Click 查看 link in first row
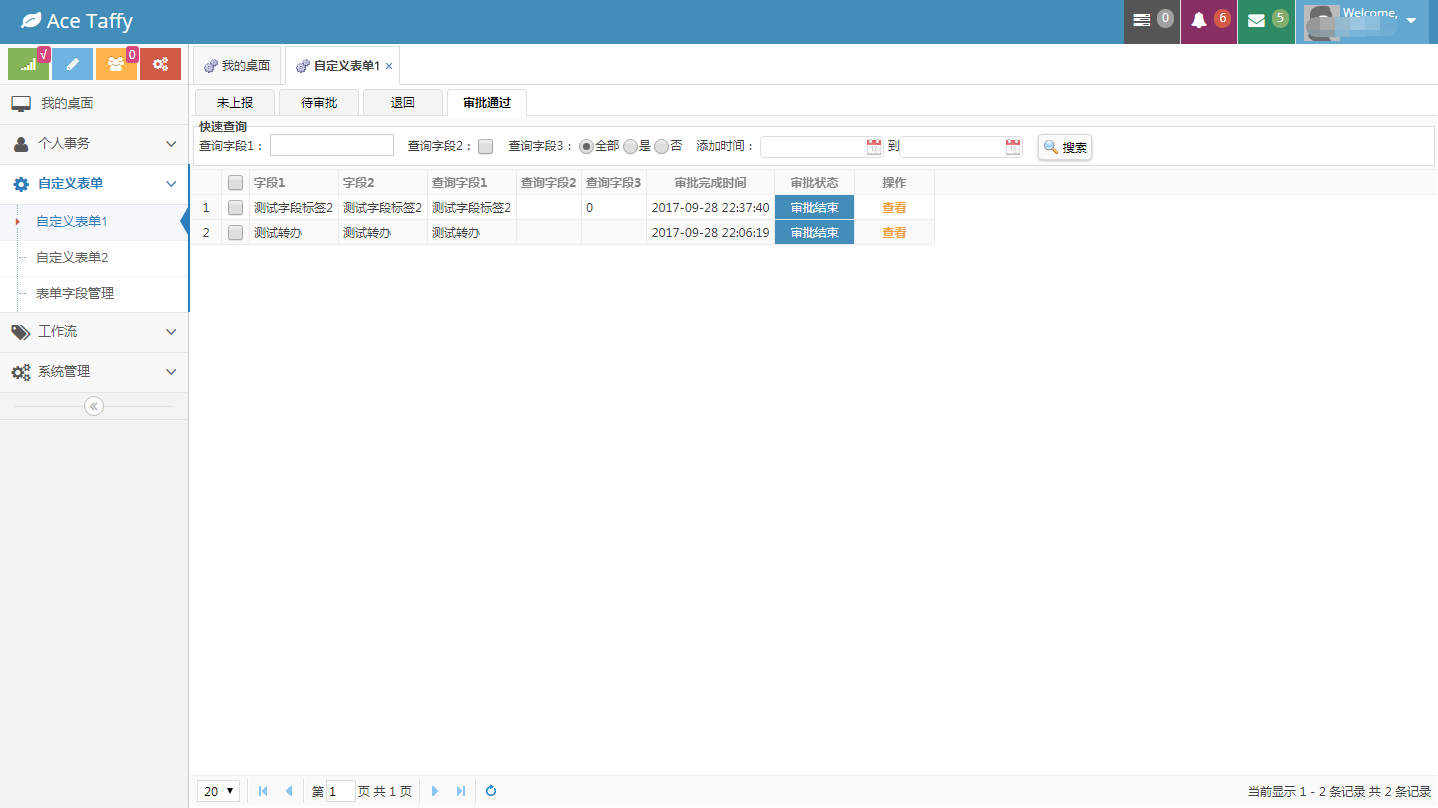1438x808 pixels. pyautogui.click(x=894, y=207)
